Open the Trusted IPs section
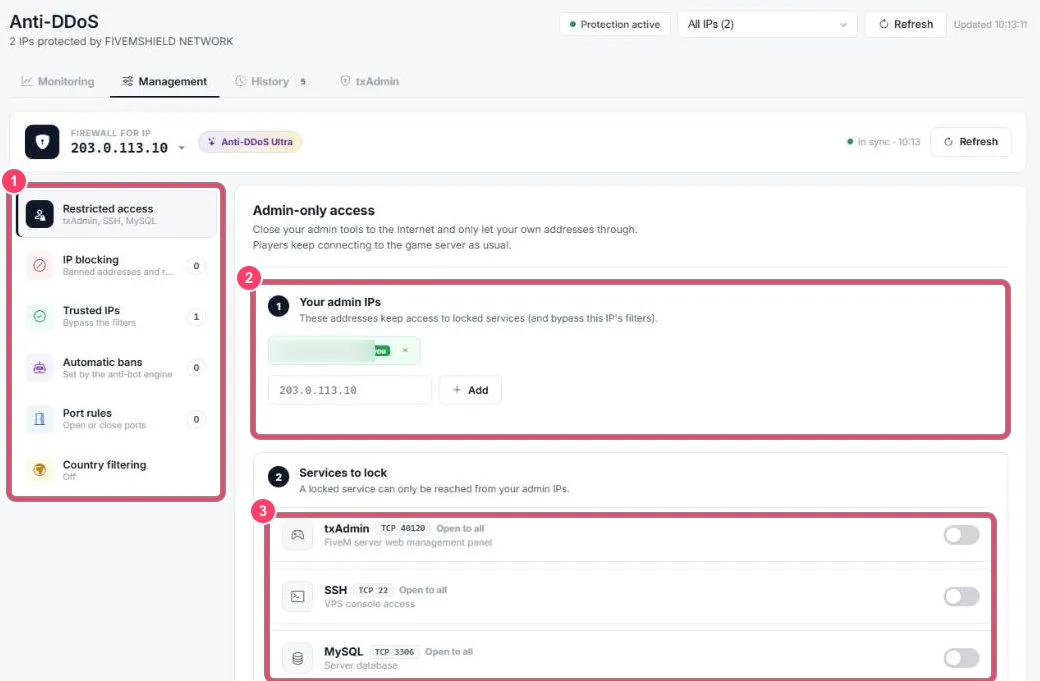 [x=117, y=316]
